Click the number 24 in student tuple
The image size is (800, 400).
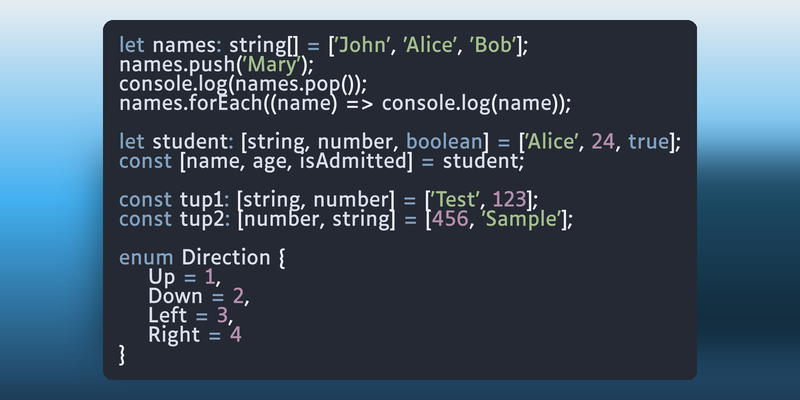[603, 142]
